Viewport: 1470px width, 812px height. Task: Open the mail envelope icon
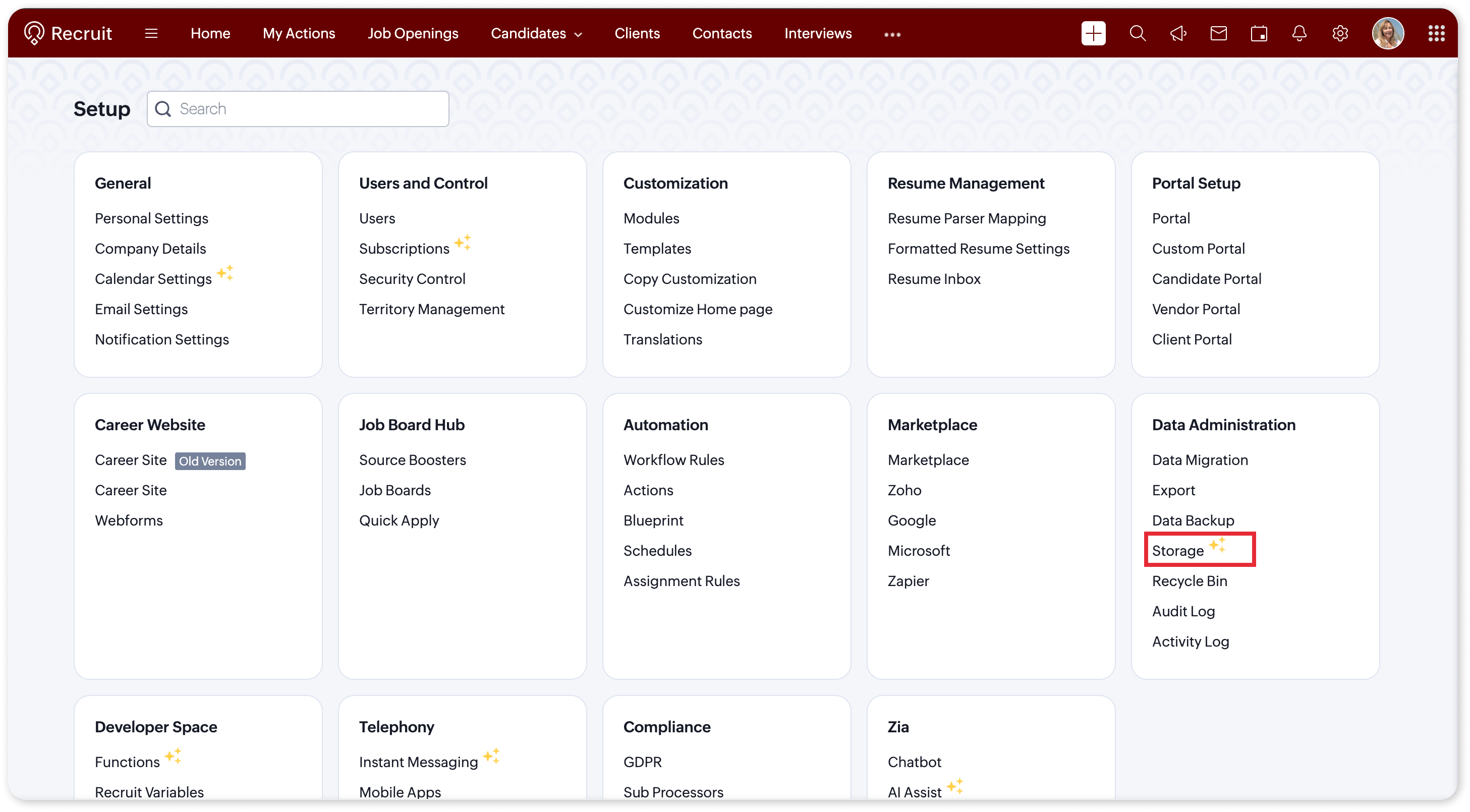pyautogui.click(x=1218, y=34)
